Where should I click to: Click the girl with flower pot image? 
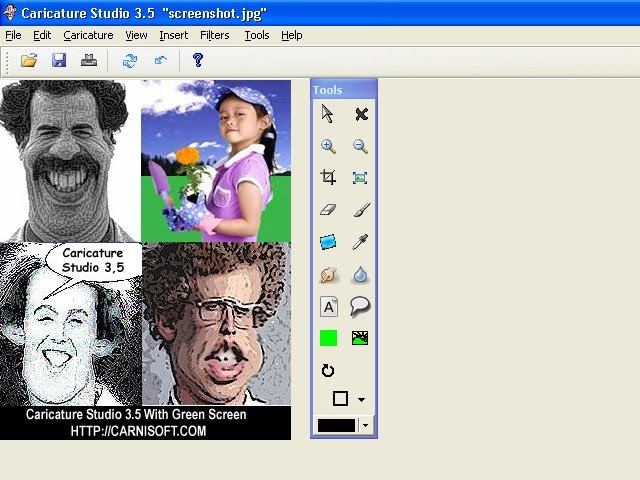(x=216, y=161)
